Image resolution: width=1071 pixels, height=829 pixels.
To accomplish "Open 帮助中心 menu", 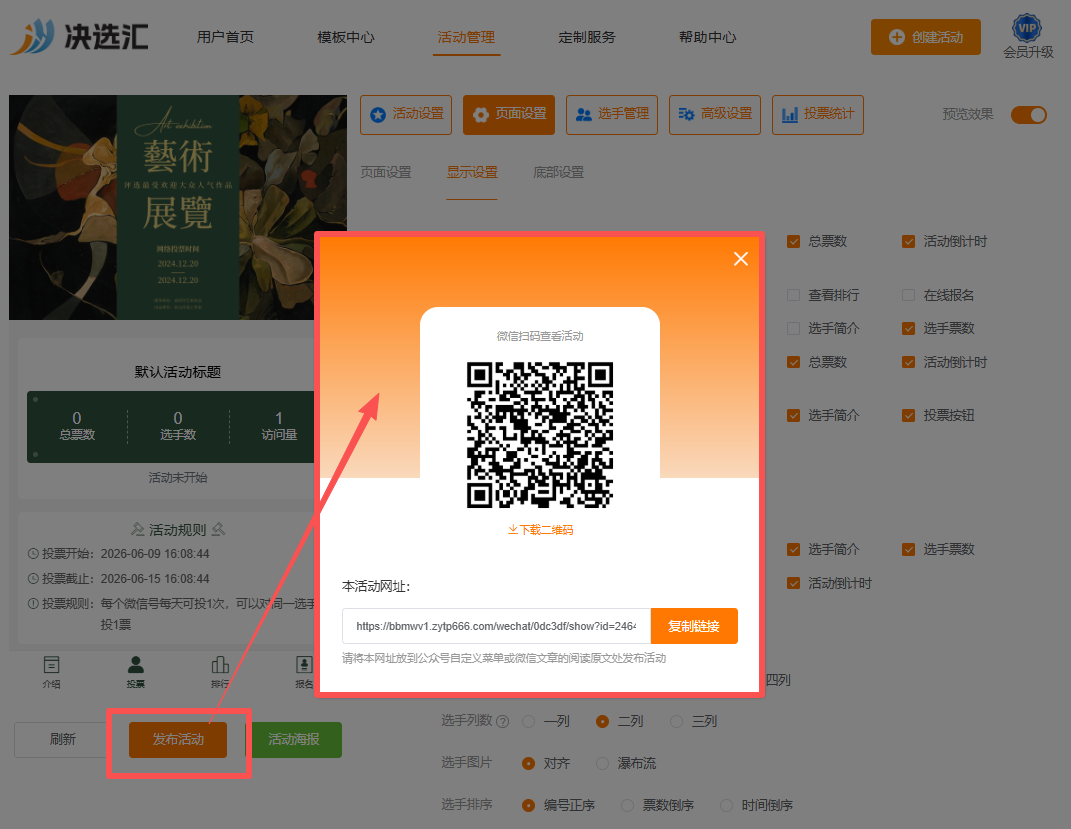I will point(708,38).
